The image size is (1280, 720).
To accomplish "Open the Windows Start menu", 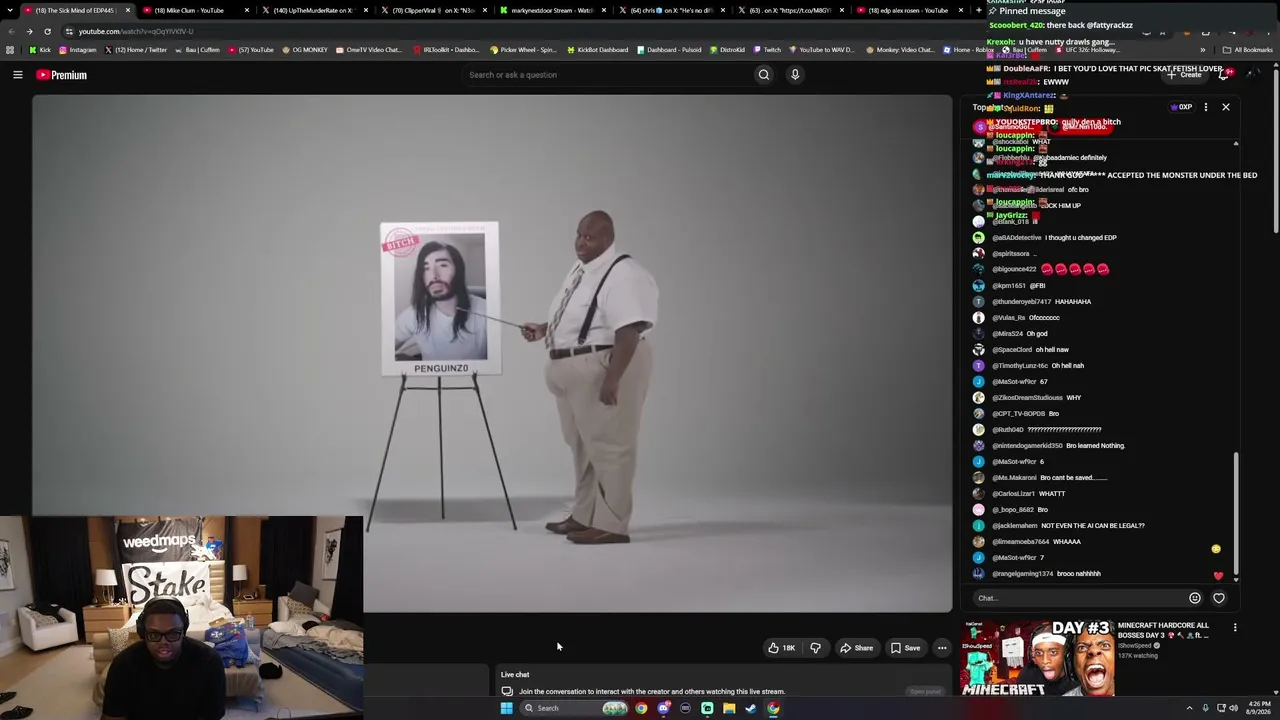I will (x=506, y=708).
